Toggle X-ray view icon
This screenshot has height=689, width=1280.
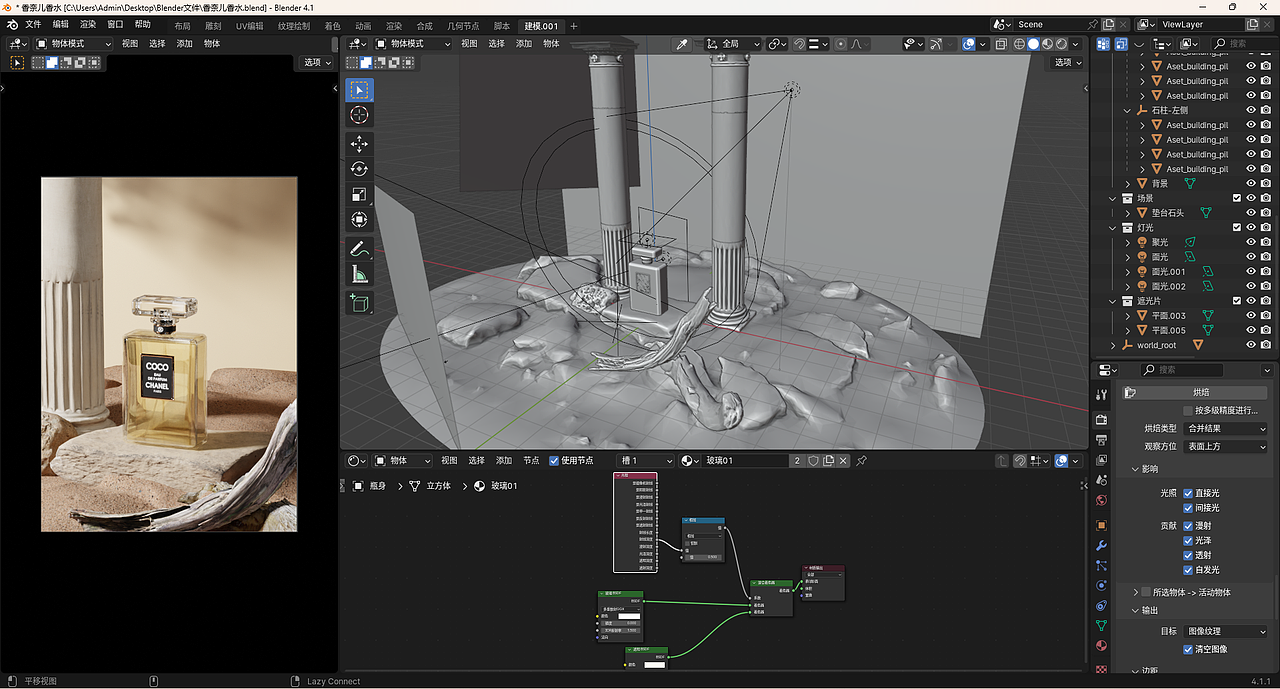pyautogui.click(x=1000, y=44)
